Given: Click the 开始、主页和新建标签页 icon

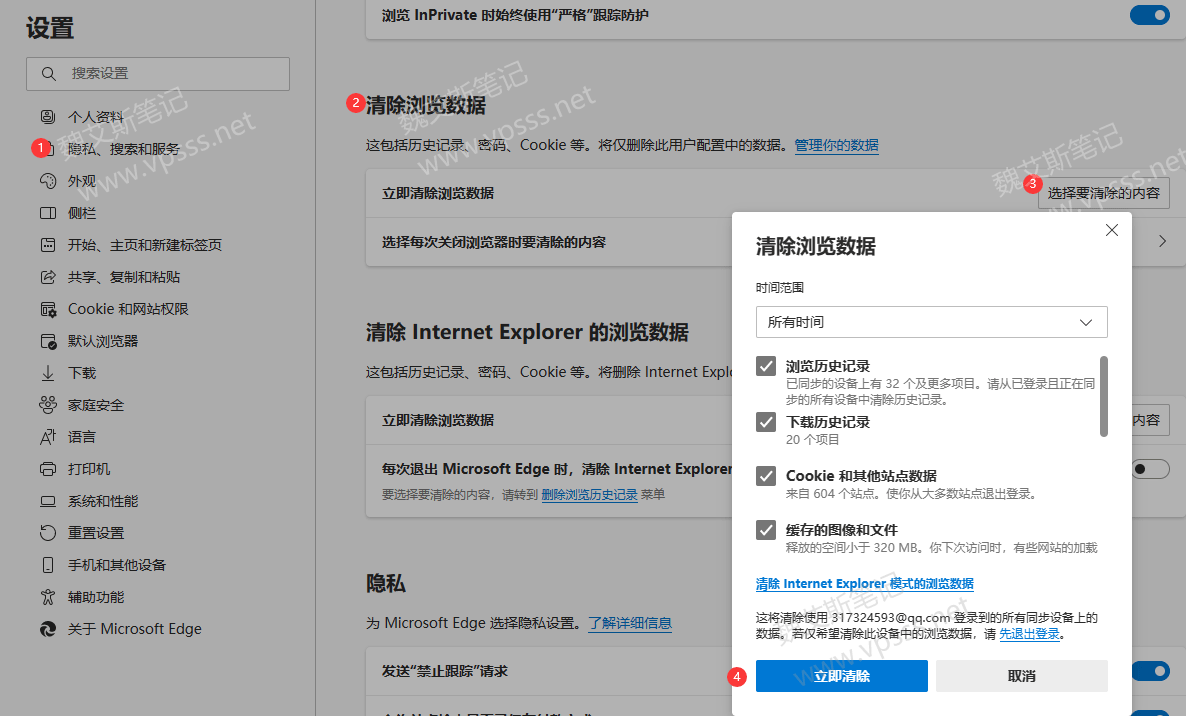Looking at the screenshot, I should (48, 245).
